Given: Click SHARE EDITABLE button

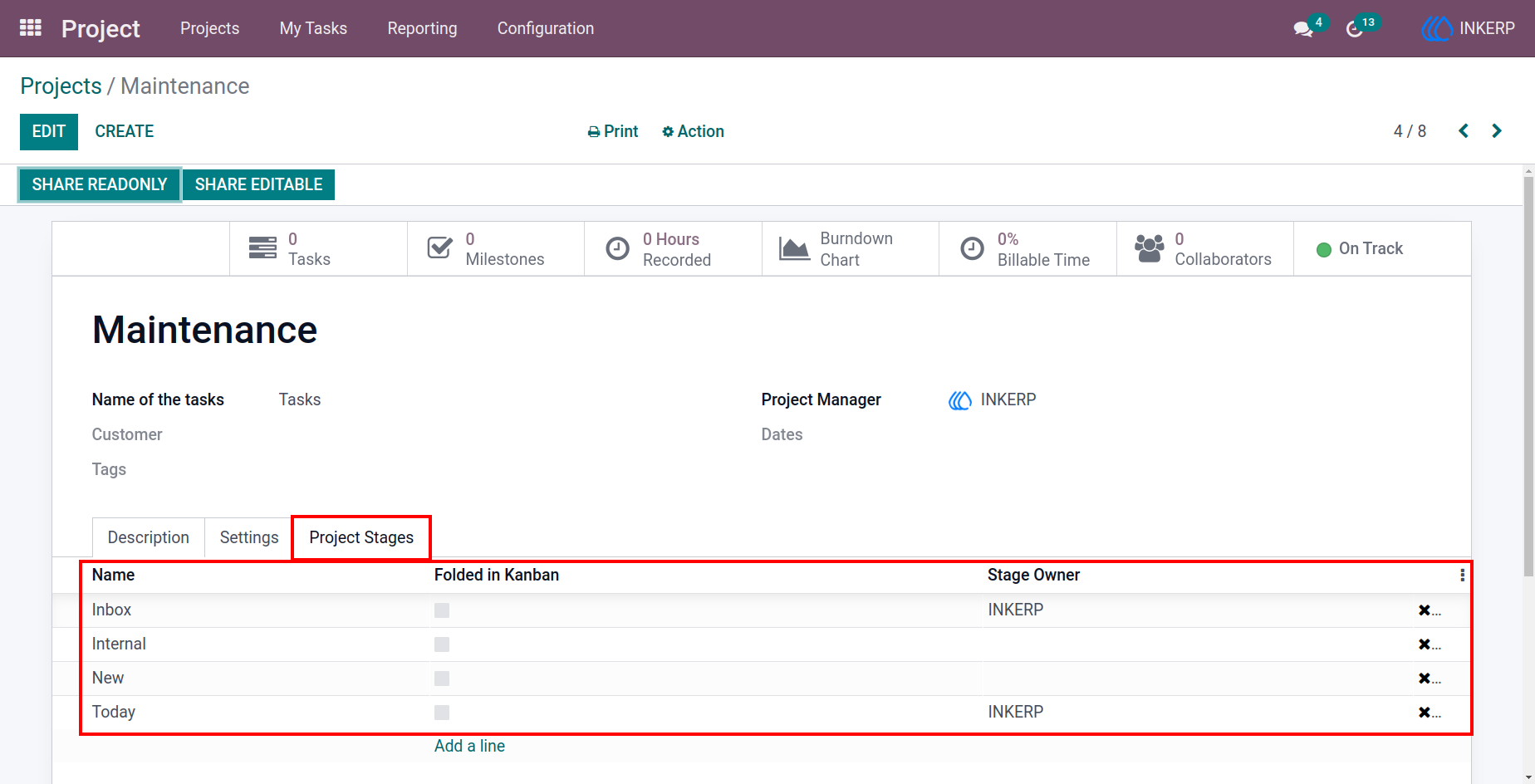Looking at the screenshot, I should tap(258, 184).
